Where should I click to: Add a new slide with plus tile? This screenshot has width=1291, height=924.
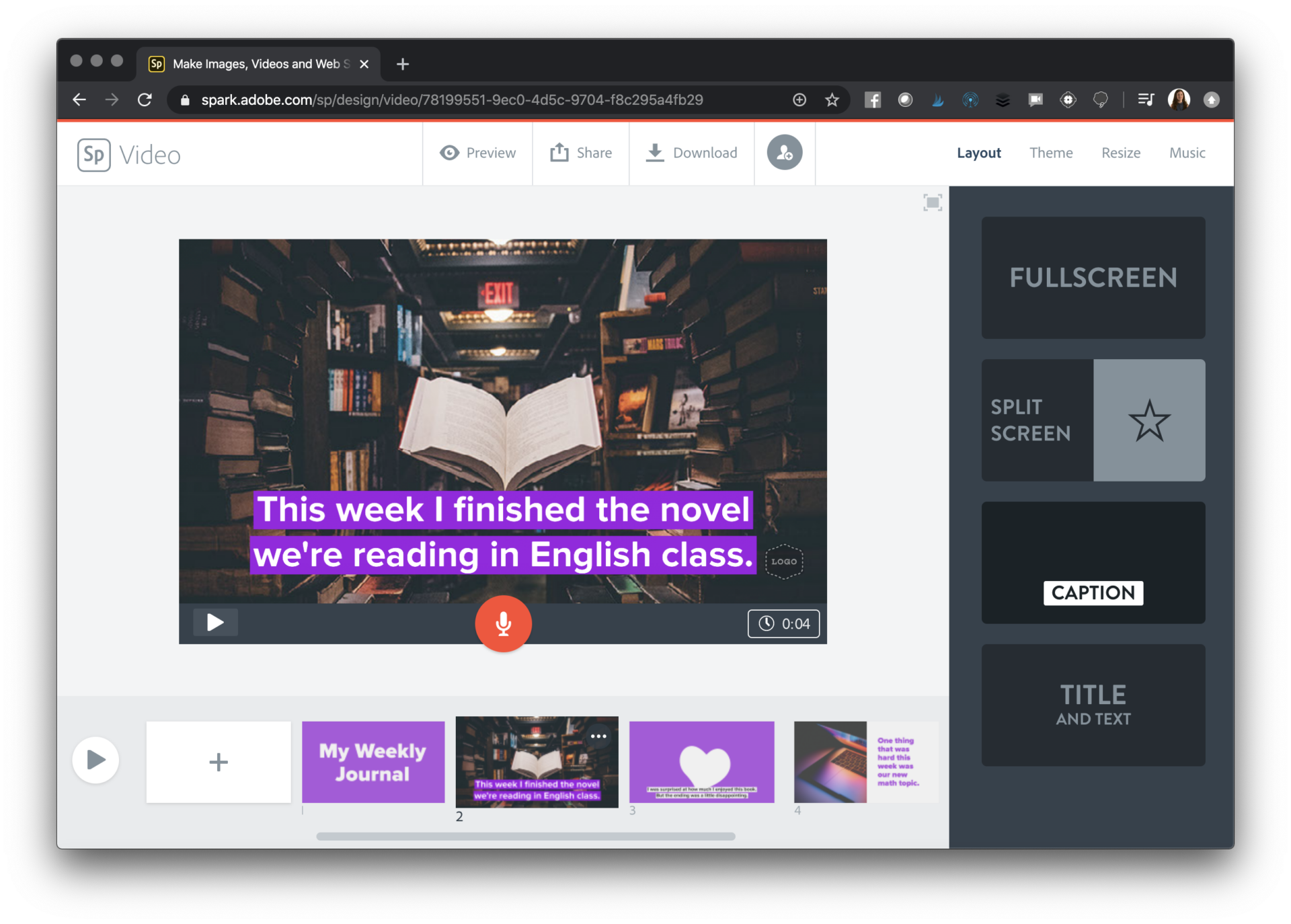pos(219,762)
